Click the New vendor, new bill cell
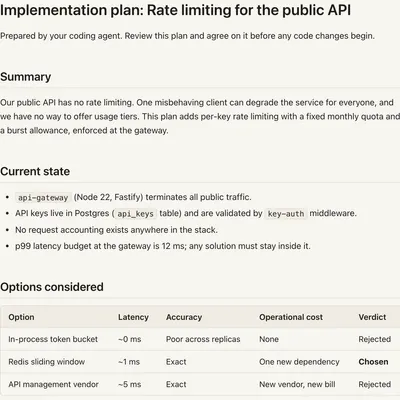 297,384
